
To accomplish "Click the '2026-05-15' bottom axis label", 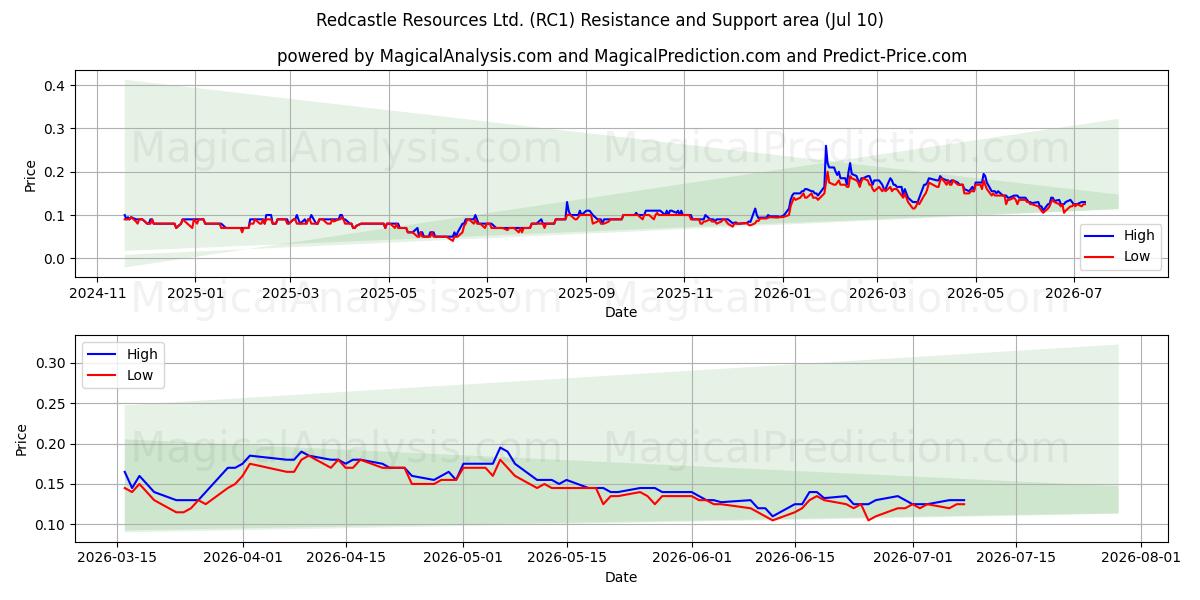I will tap(568, 560).
